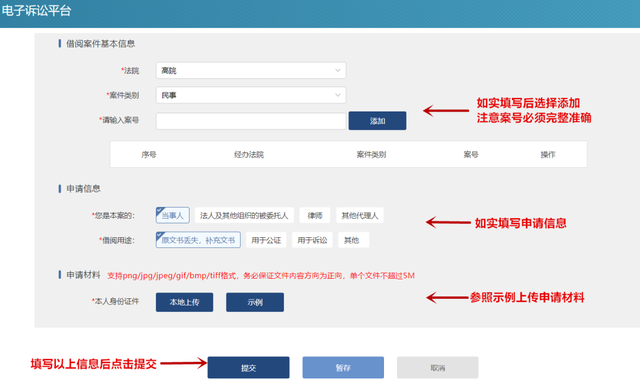Choose 其他 under 借阅用途
This screenshot has width=640, height=392.
pos(353,240)
